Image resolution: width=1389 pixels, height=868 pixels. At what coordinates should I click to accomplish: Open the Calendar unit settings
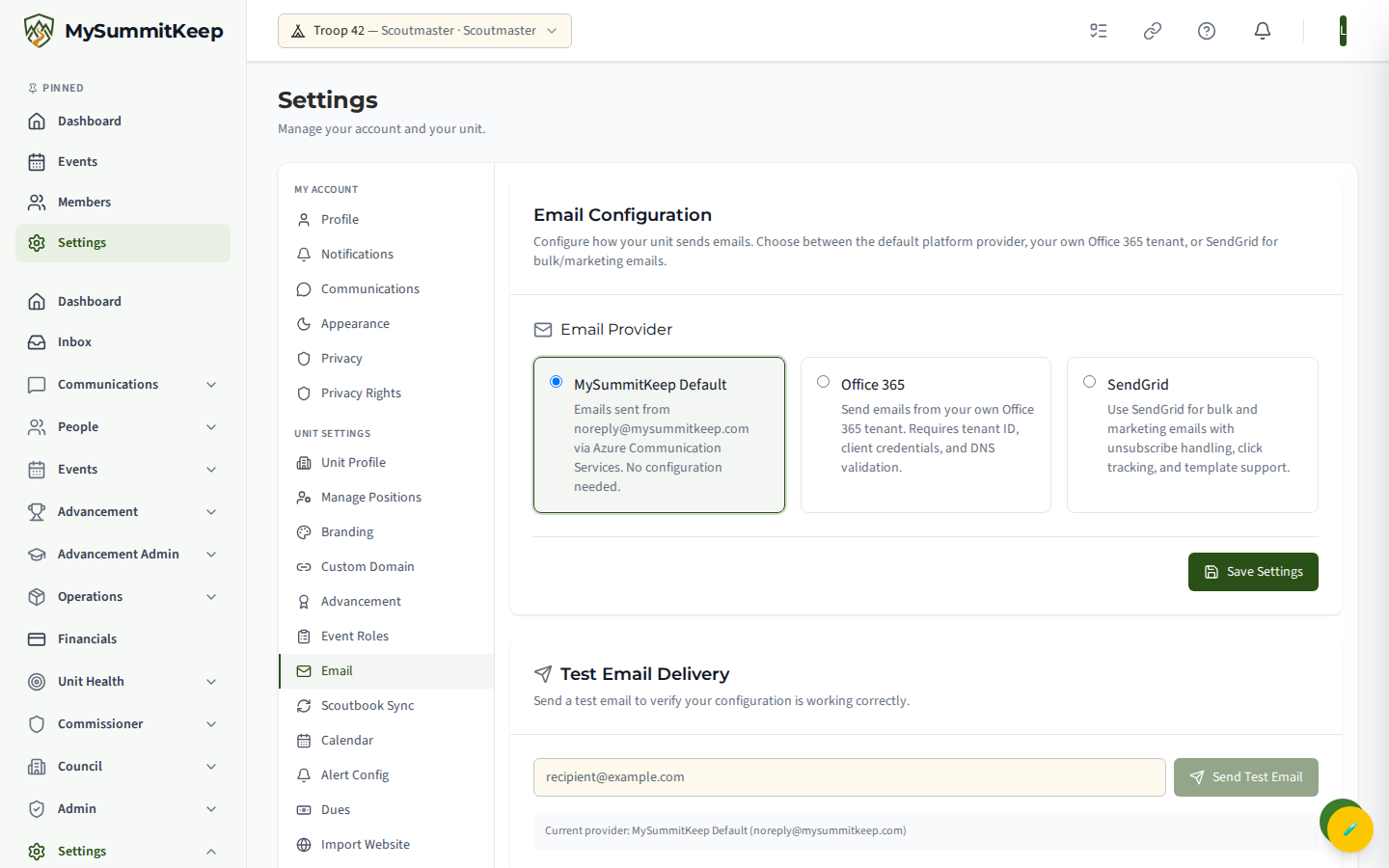(386, 741)
